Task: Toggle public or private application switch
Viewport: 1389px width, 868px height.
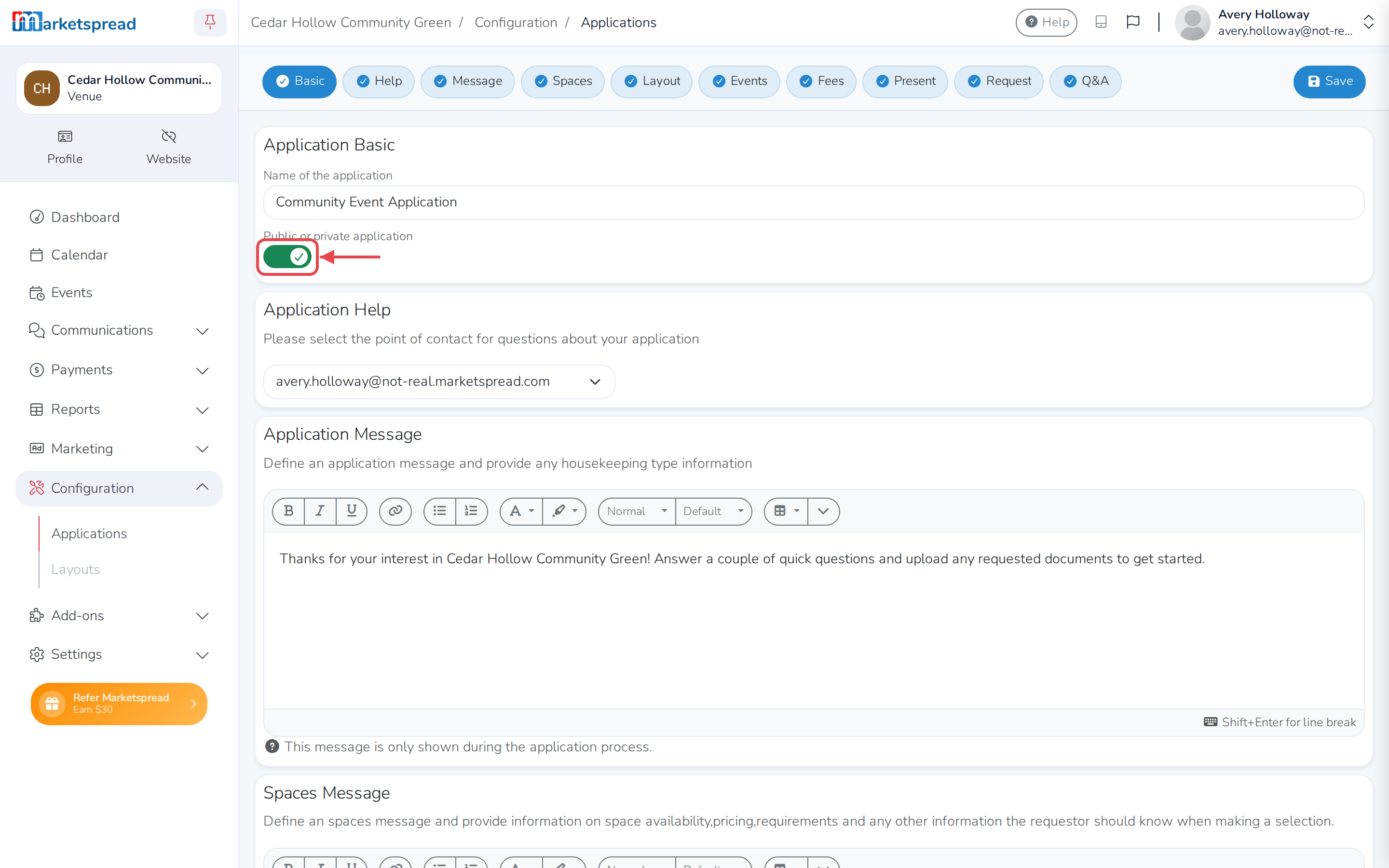Action: (x=287, y=257)
